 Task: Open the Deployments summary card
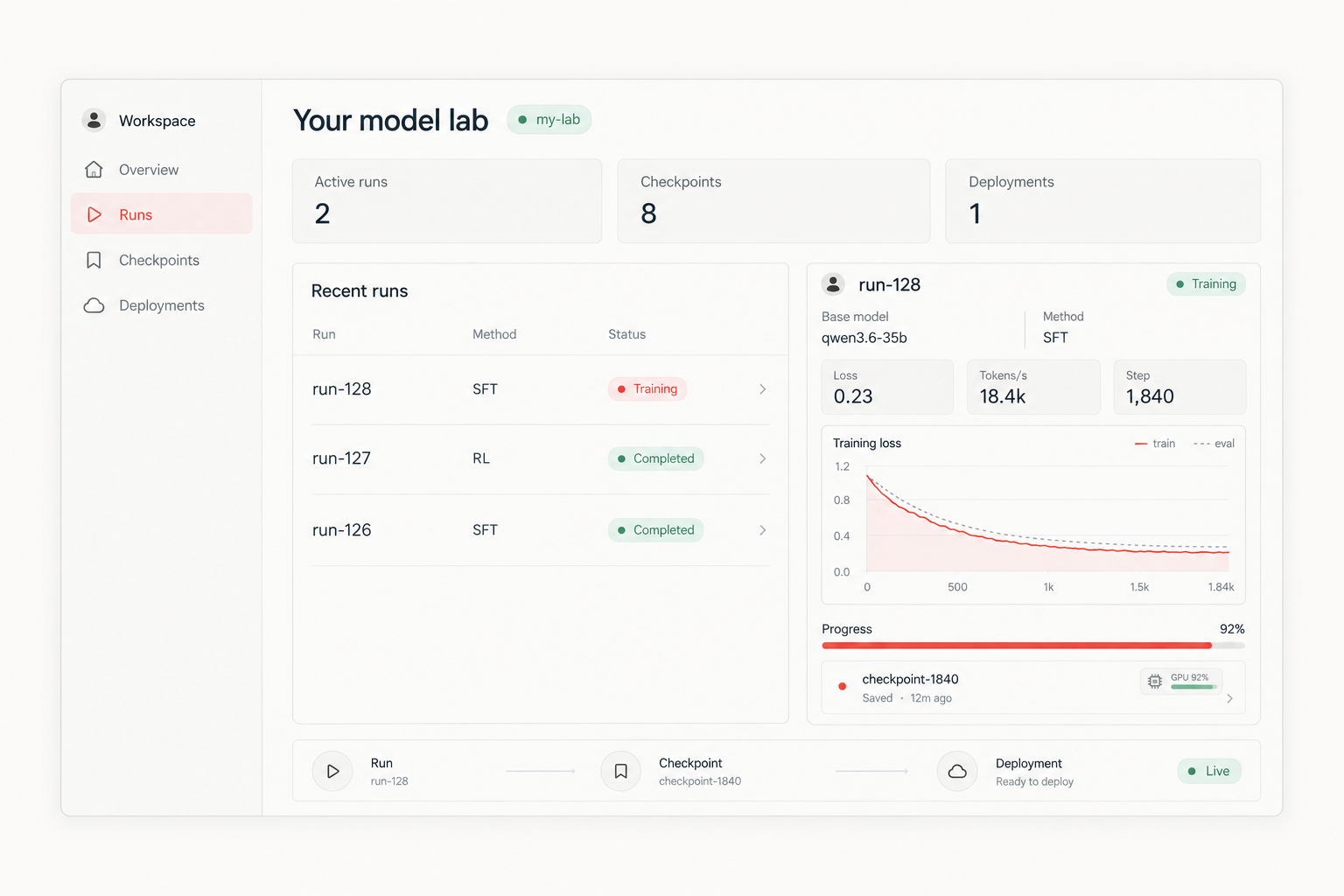pos(1102,201)
